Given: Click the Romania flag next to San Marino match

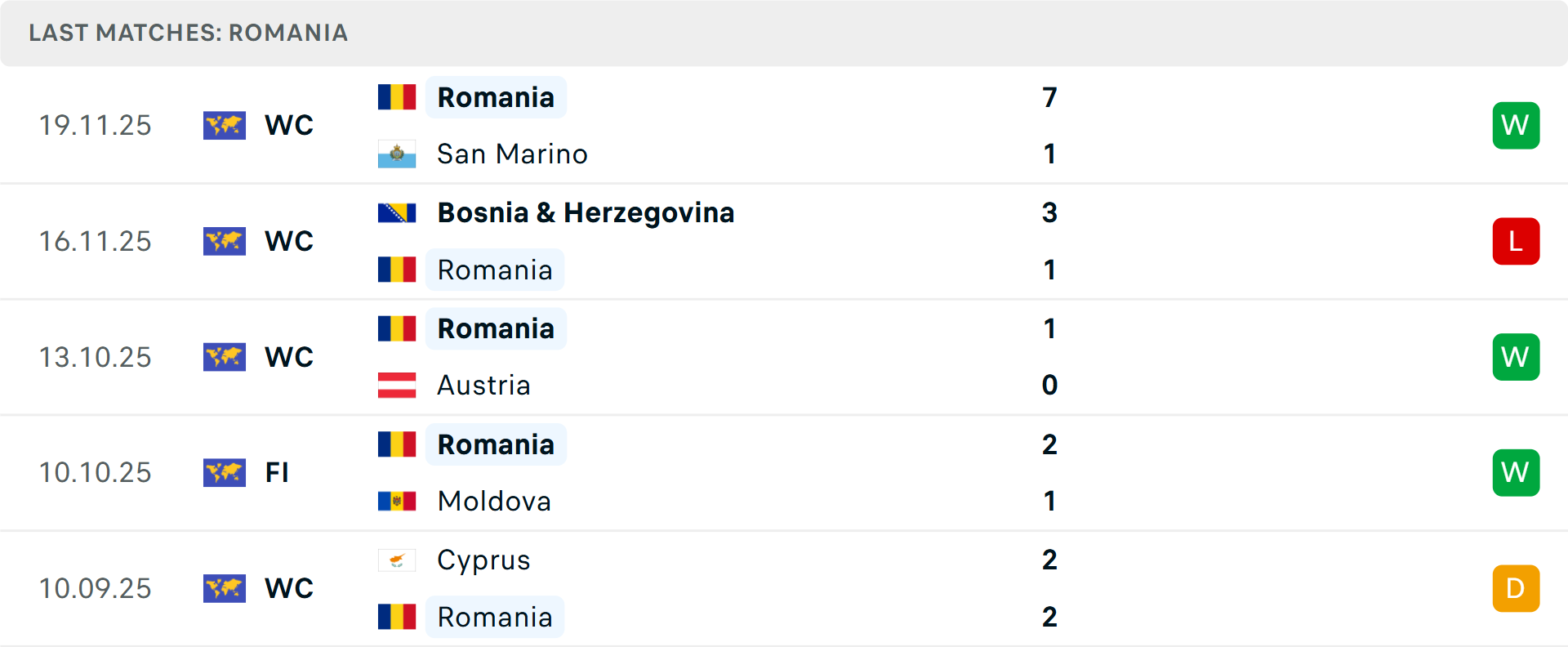Looking at the screenshot, I should click(396, 96).
